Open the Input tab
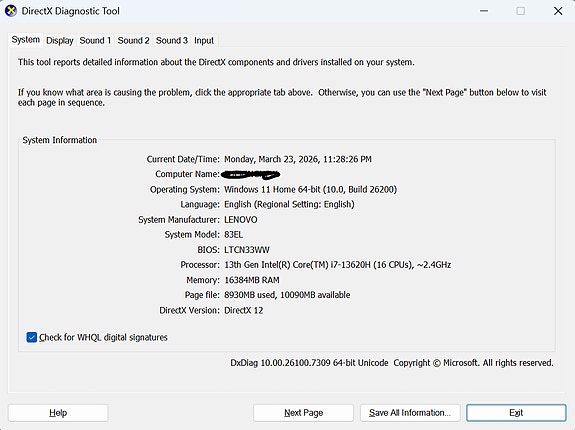The height and width of the screenshot is (430, 575). click(x=204, y=40)
